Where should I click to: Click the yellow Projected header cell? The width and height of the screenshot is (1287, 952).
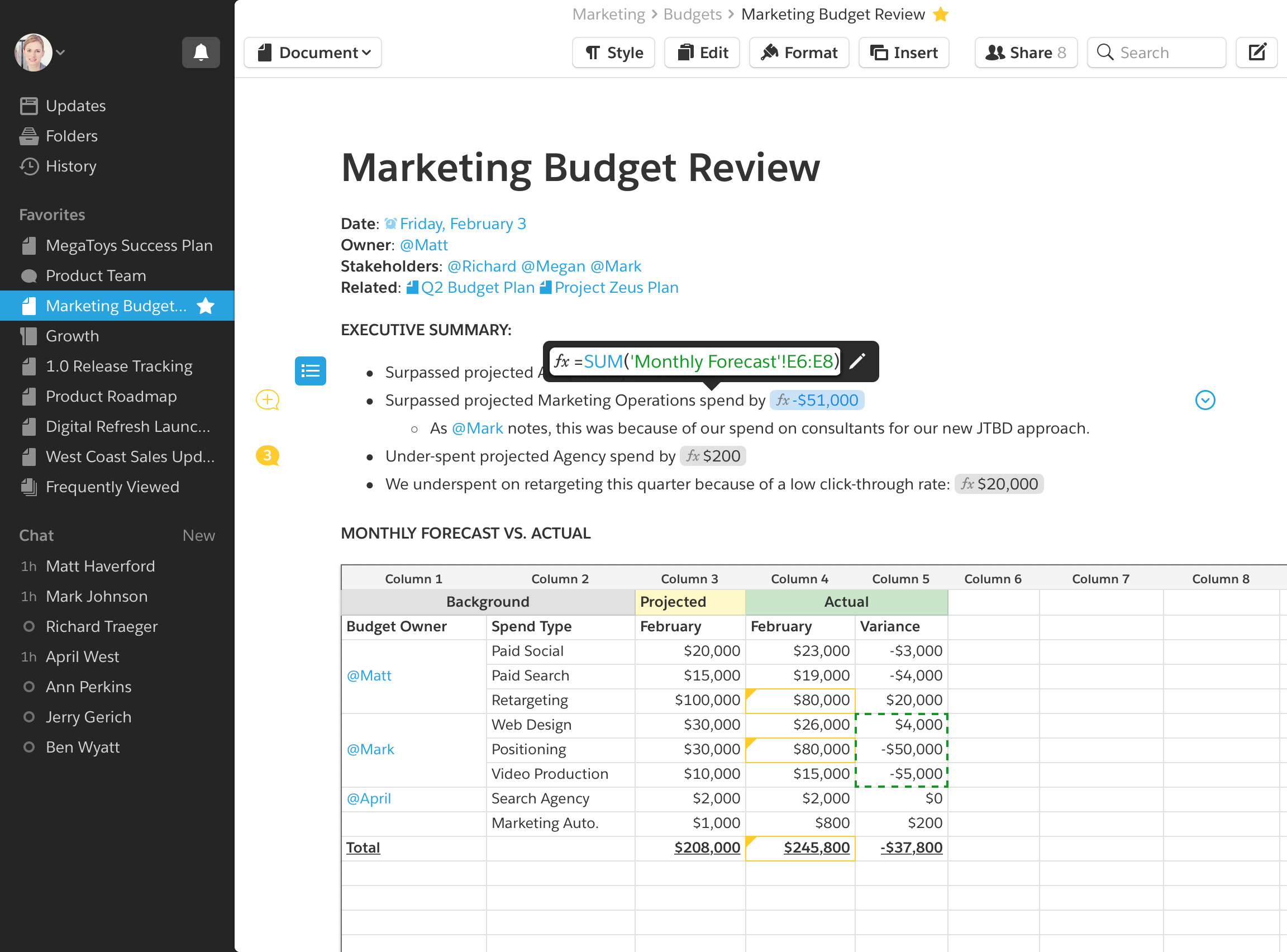coord(690,602)
